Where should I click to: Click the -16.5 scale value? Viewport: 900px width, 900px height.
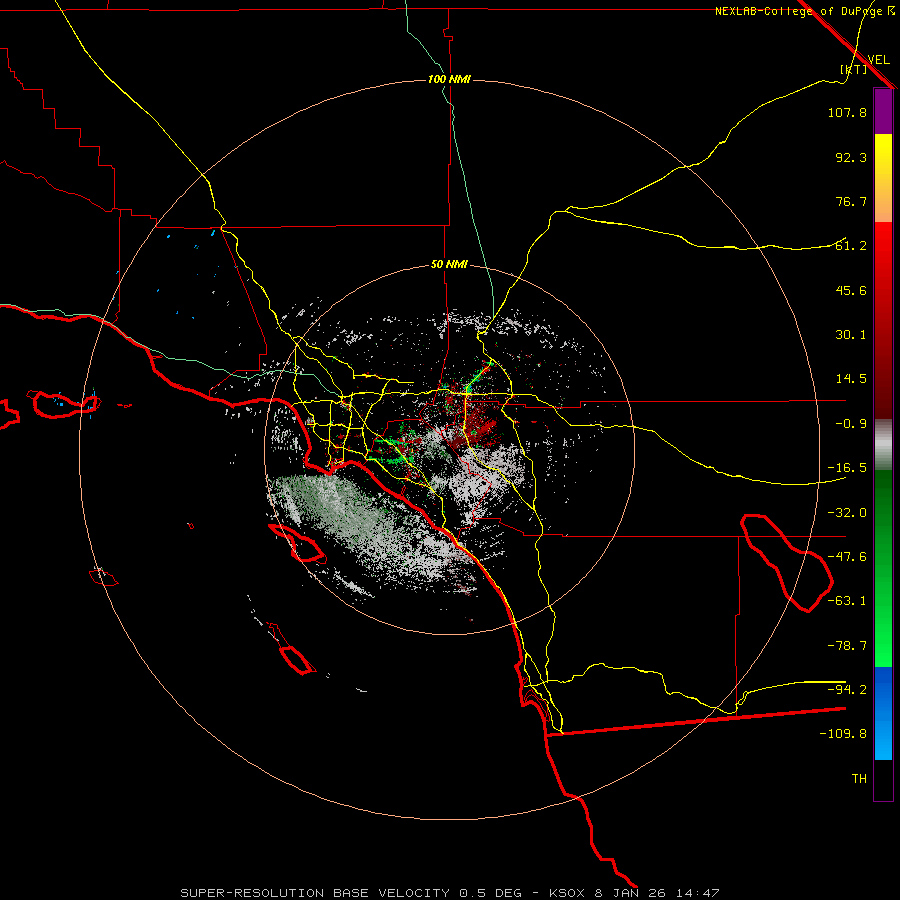pos(847,468)
